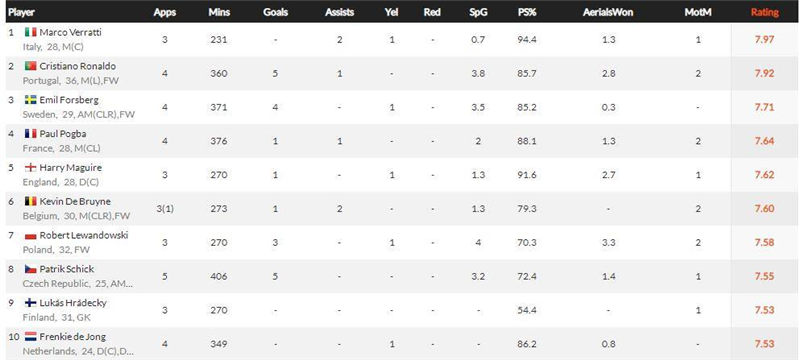Click Netherlands flag icon beside Frenkie de Jong
The width and height of the screenshot is (800, 360).
(31, 337)
